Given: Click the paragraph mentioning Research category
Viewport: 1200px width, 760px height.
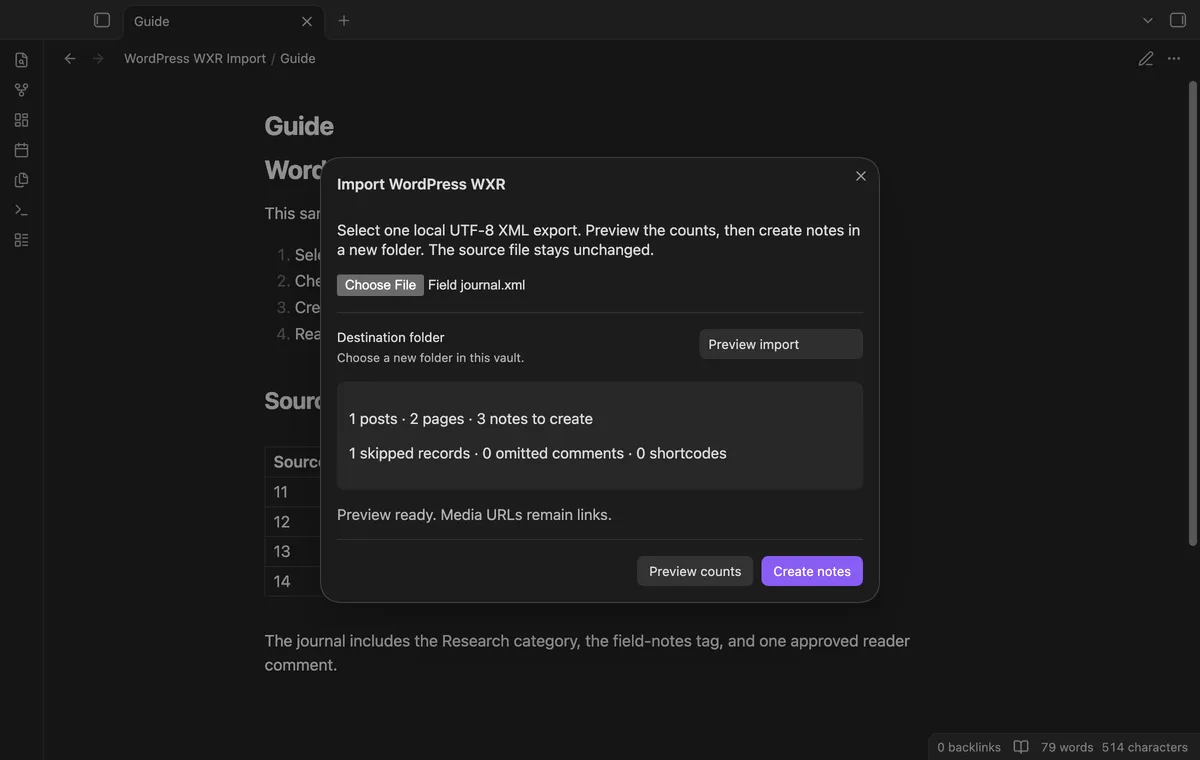Looking at the screenshot, I should [587, 653].
